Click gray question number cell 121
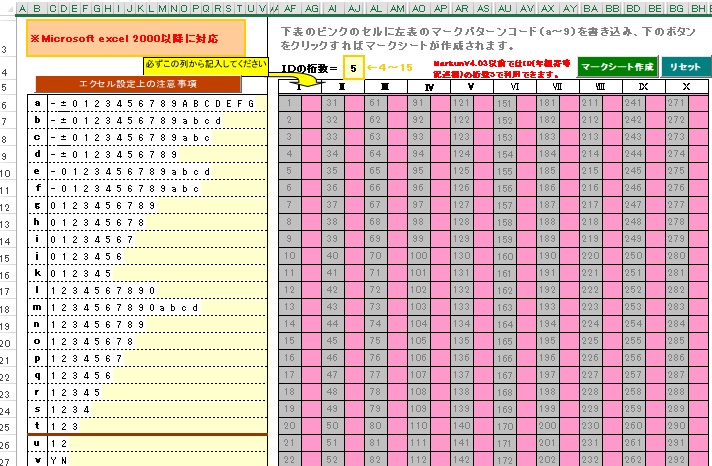712x466 pixels. tap(461, 103)
